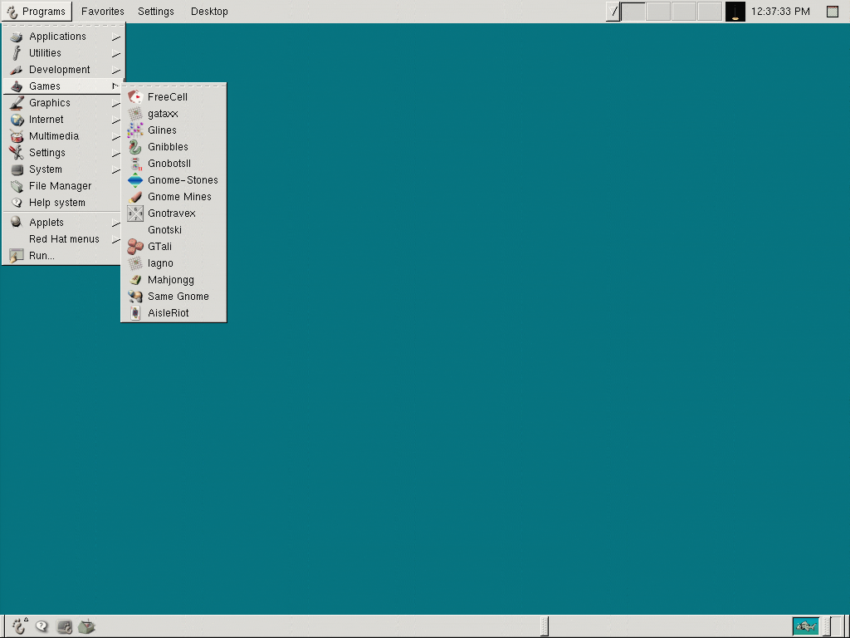Image resolution: width=850 pixels, height=638 pixels.
Task: Switch to the second desktop pager cell
Action: coord(658,11)
